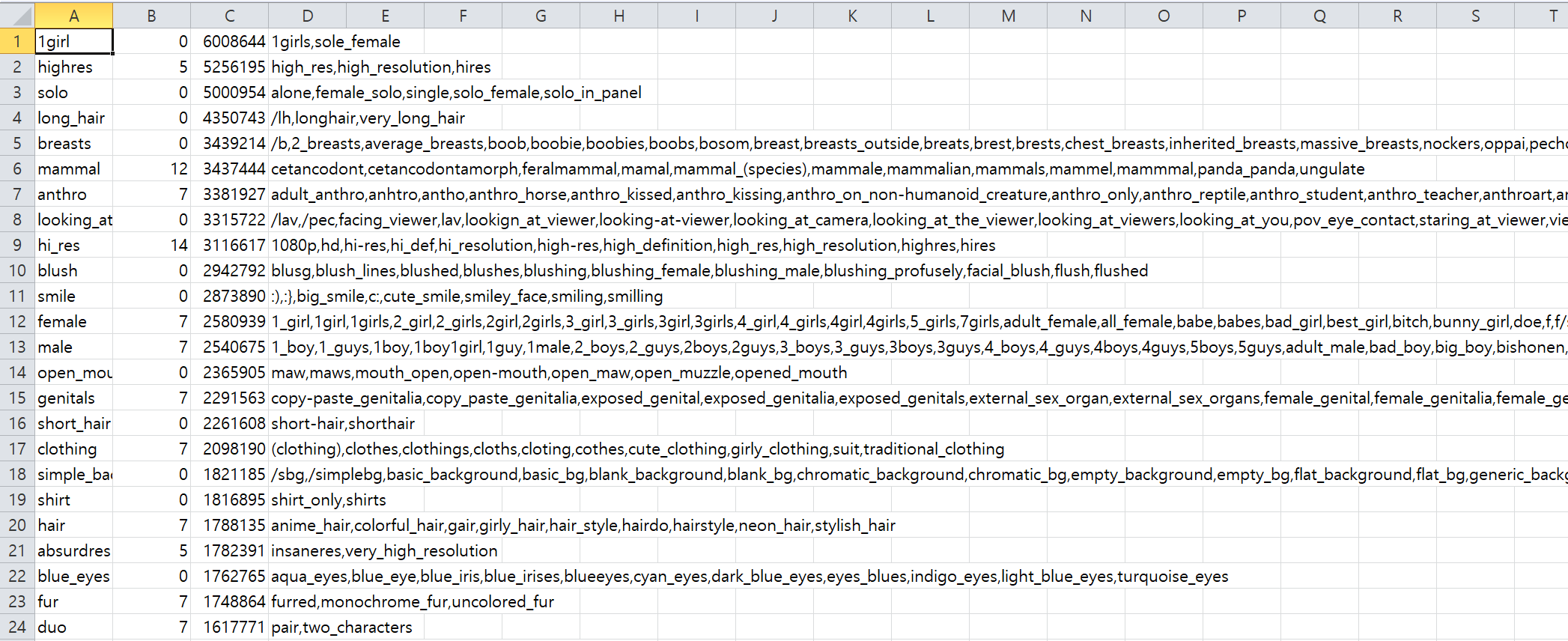Click aliases cell starting with 'blusg,blush_lines'
The image size is (1568, 641).
point(709,270)
